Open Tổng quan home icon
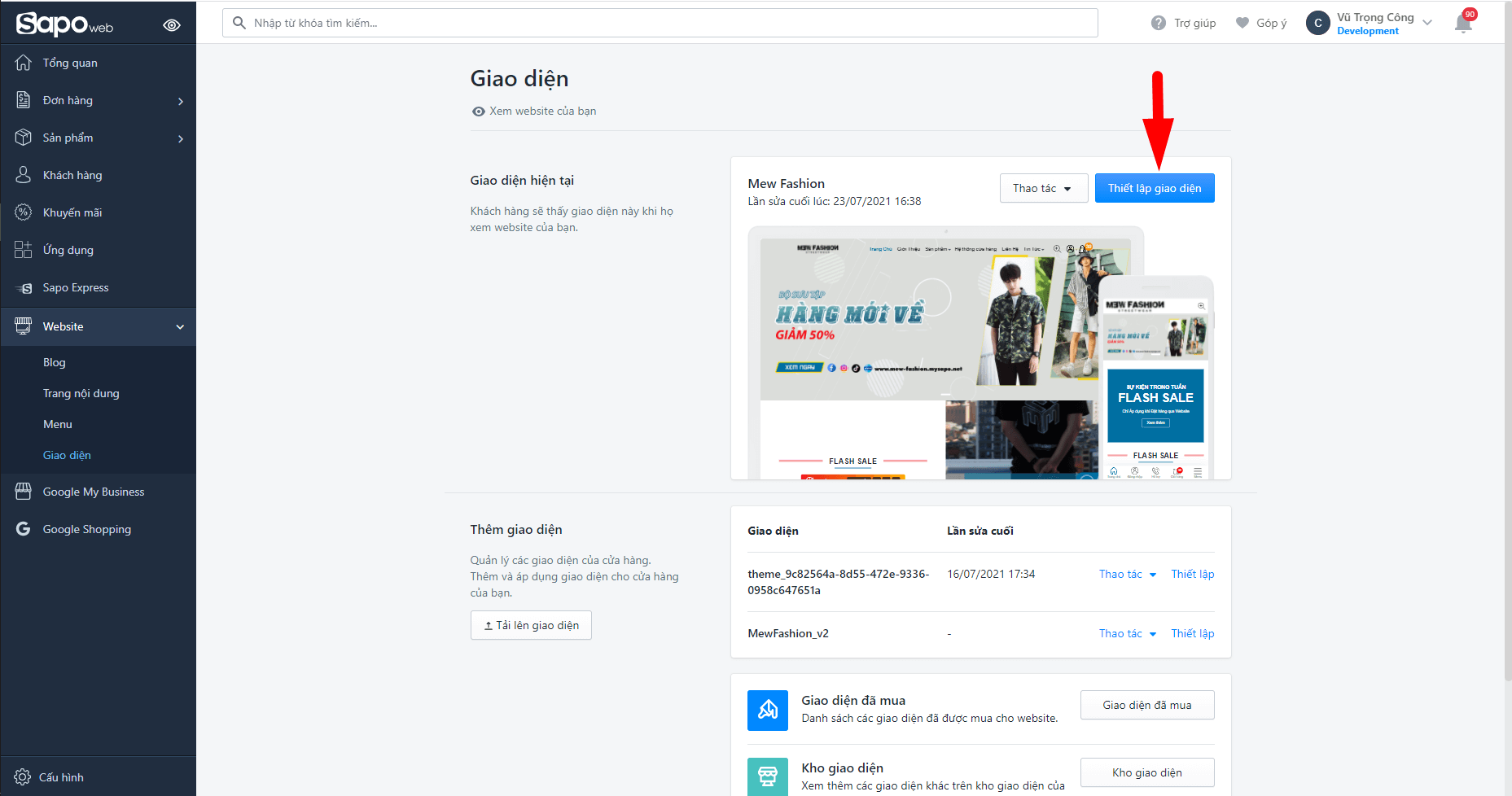1512x796 pixels. 24,63
